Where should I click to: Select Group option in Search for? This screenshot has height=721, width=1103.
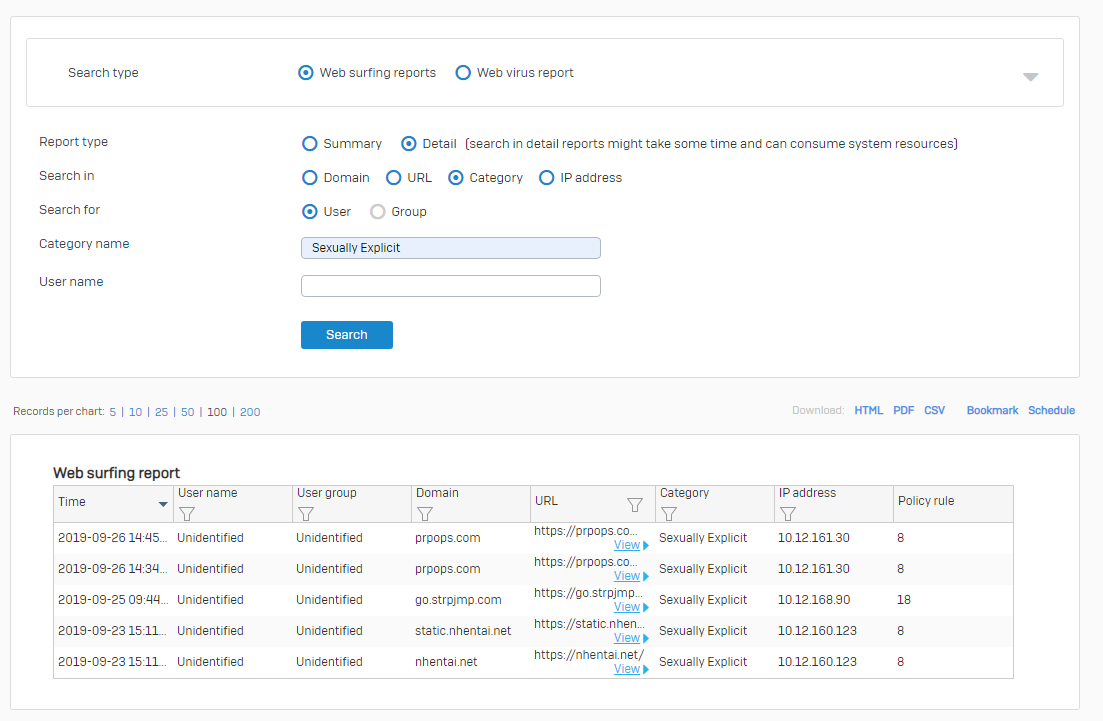[x=378, y=212]
